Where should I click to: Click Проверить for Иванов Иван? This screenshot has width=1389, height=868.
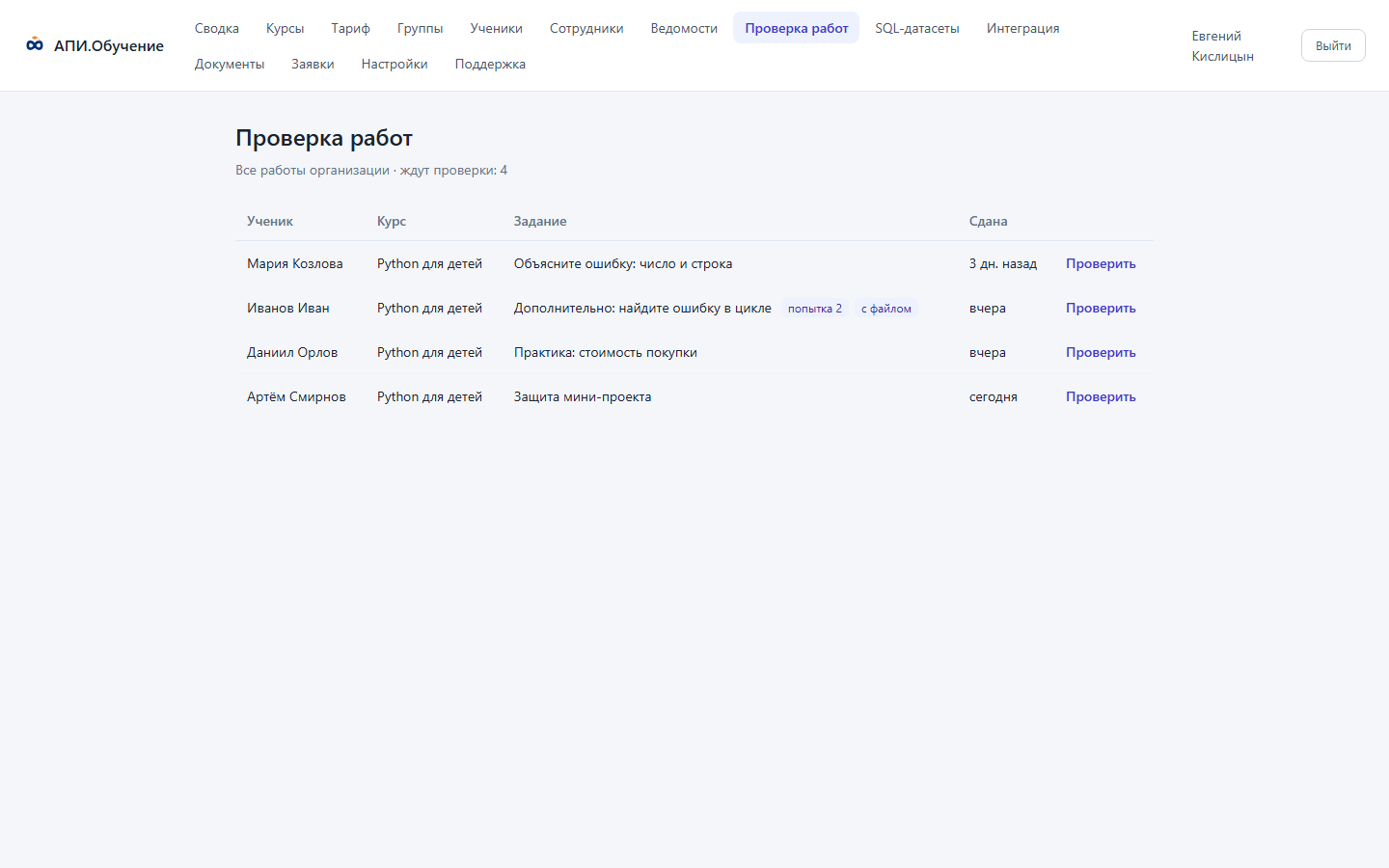[1101, 308]
